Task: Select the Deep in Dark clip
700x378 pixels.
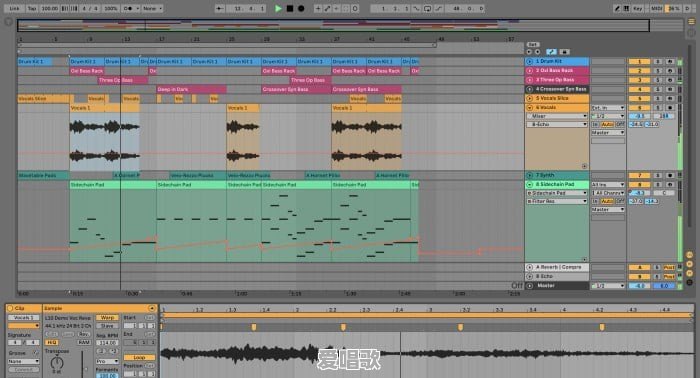Action: tap(192, 89)
